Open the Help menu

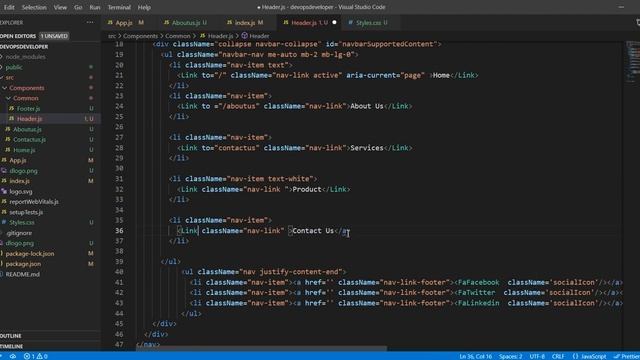pyautogui.click(x=144, y=7)
